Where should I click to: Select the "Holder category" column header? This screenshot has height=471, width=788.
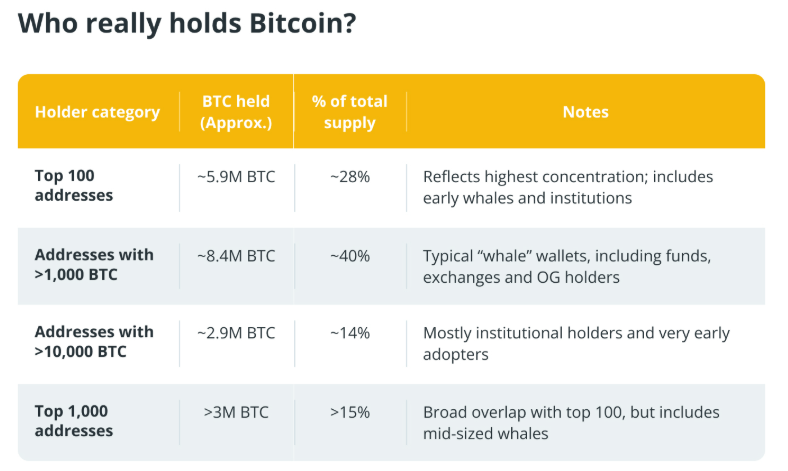97,112
